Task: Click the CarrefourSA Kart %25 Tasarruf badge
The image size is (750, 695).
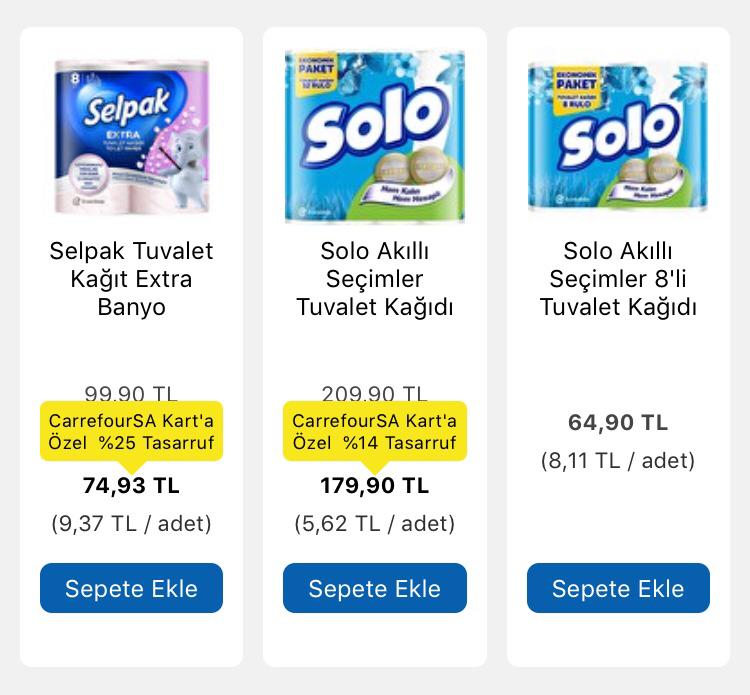Action: [x=131, y=431]
